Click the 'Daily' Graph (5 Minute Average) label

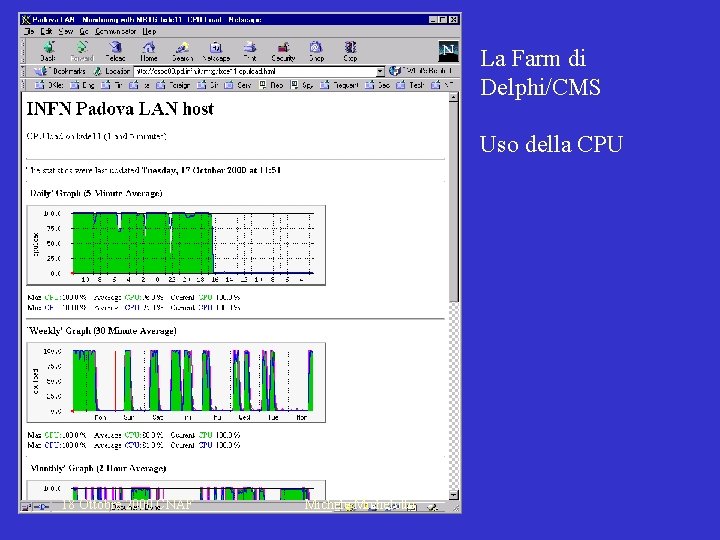coord(96,193)
